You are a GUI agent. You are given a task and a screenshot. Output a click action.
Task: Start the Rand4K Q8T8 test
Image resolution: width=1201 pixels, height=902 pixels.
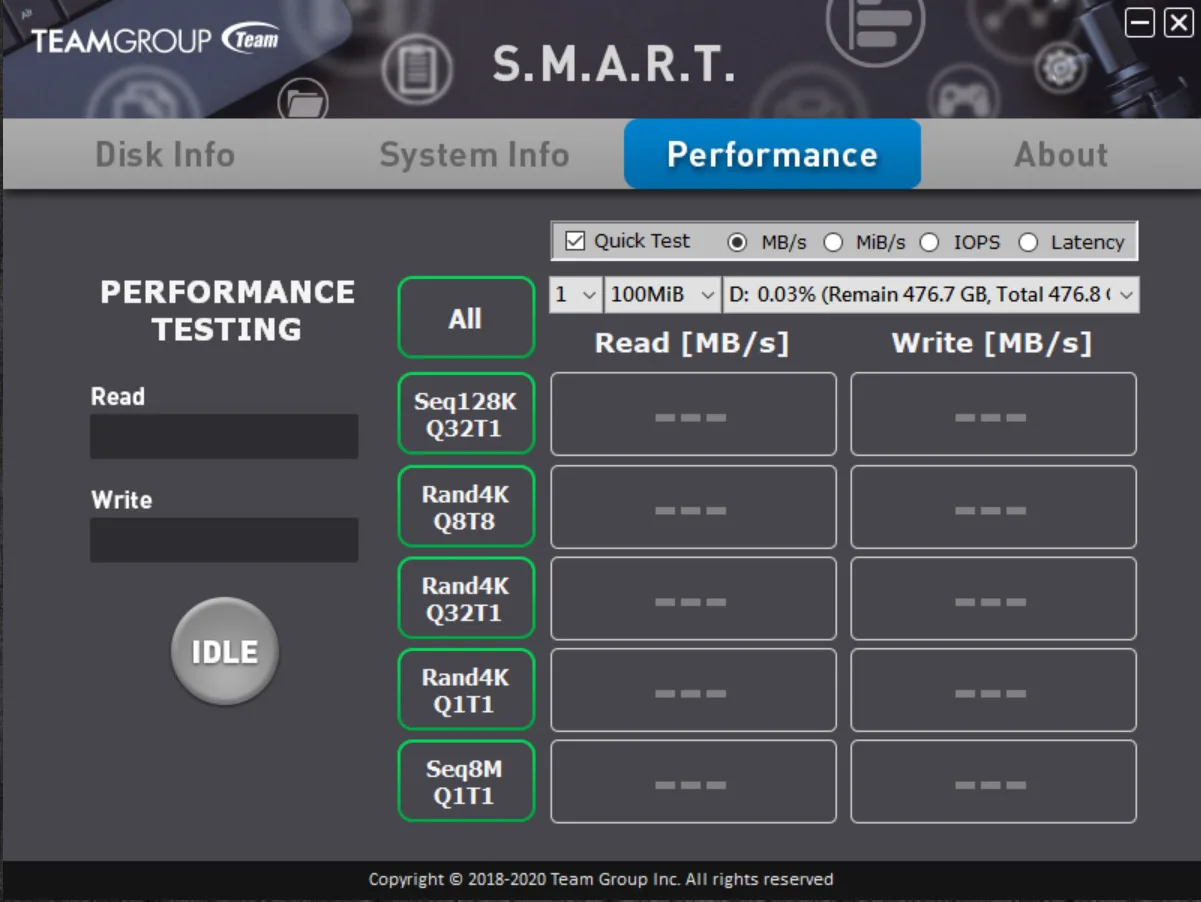click(466, 506)
